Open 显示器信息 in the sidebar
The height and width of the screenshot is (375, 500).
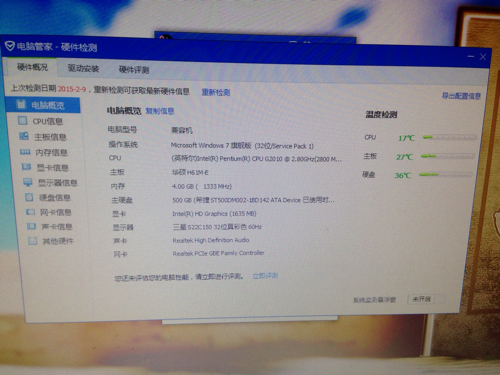[58, 183]
